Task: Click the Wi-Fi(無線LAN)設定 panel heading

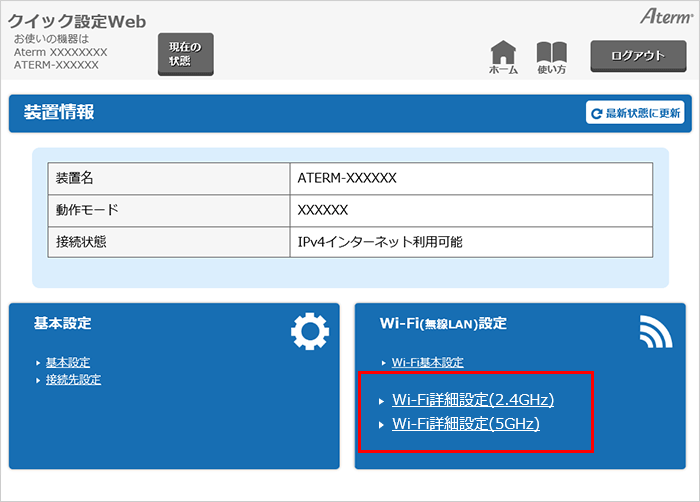Action: [443, 324]
